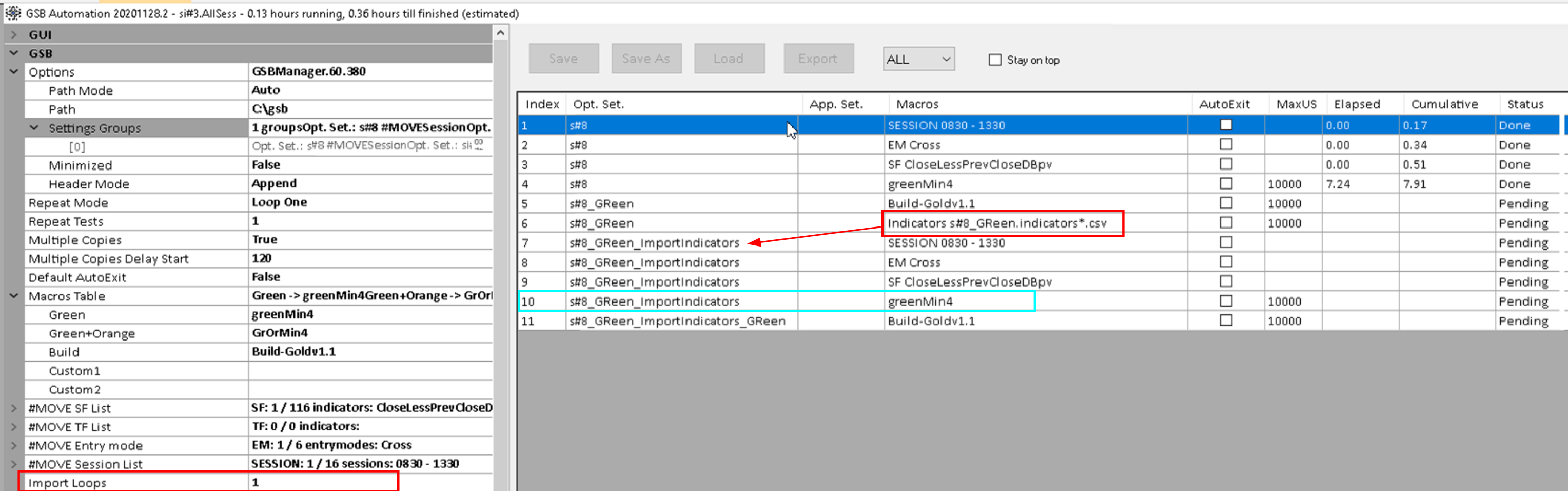Collapse the Settings Groups node

[34, 128]
